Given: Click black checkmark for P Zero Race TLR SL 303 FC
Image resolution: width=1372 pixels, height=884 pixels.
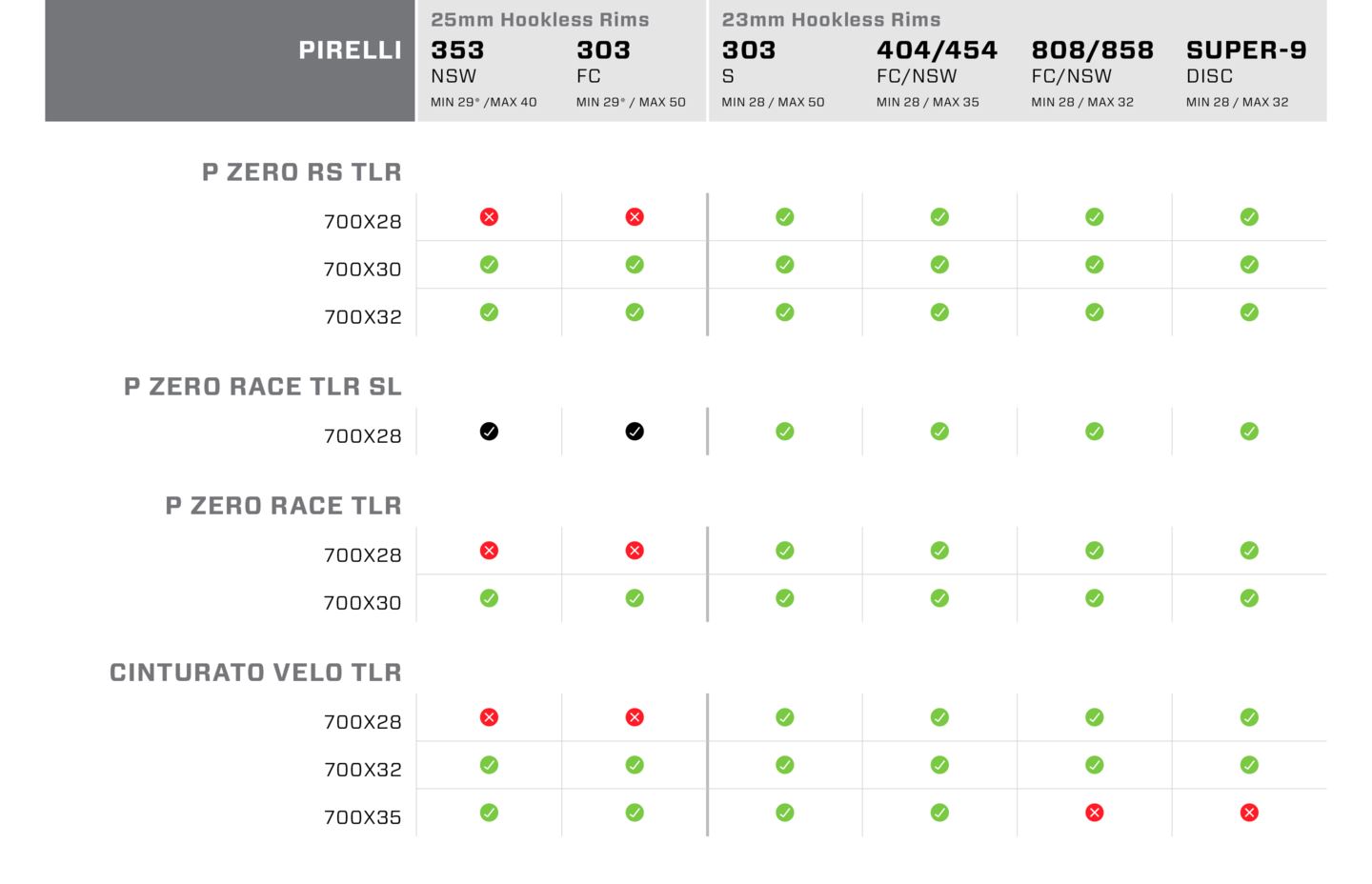Looking at the screenshot, I should tap(635, 432).
